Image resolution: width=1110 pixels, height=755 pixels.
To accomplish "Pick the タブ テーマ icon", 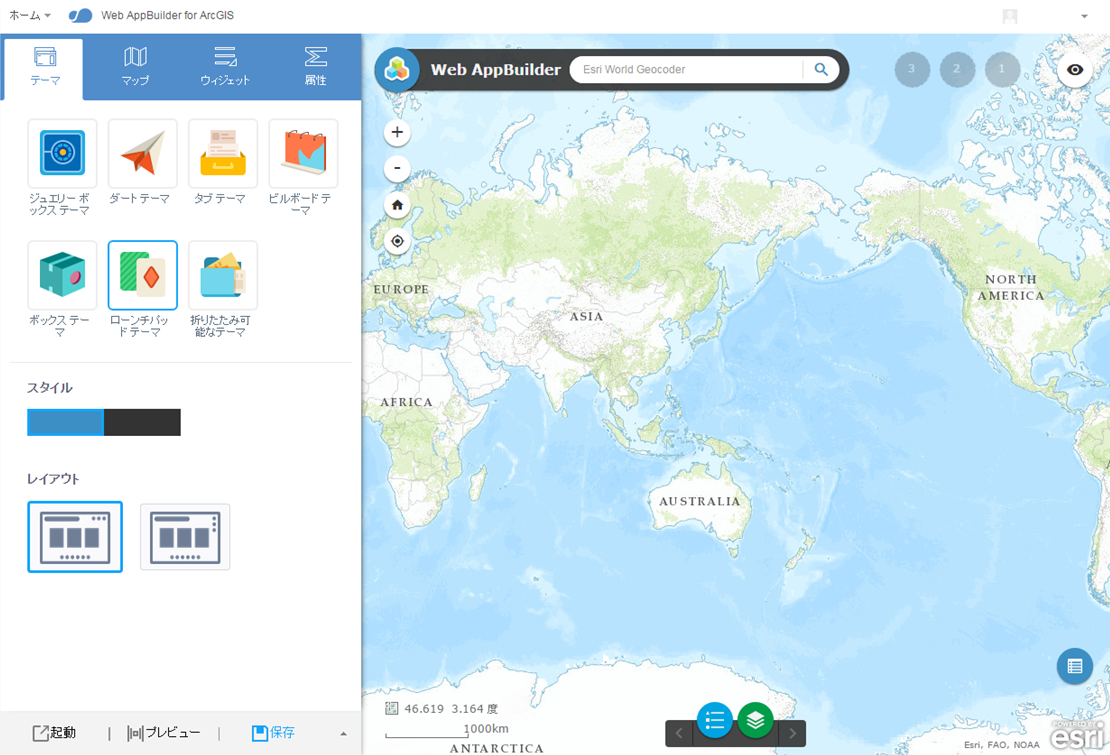I will point(223,153).
